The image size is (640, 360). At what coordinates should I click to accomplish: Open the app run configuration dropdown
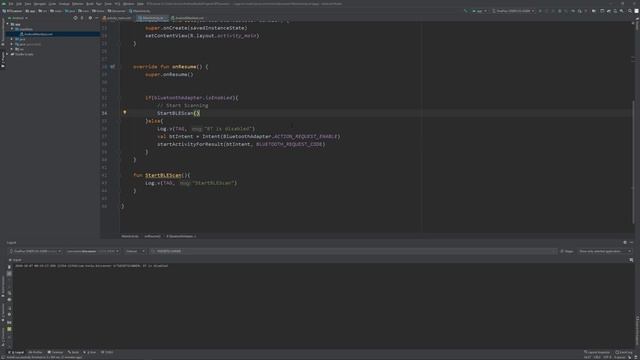[x=479, y=11]
